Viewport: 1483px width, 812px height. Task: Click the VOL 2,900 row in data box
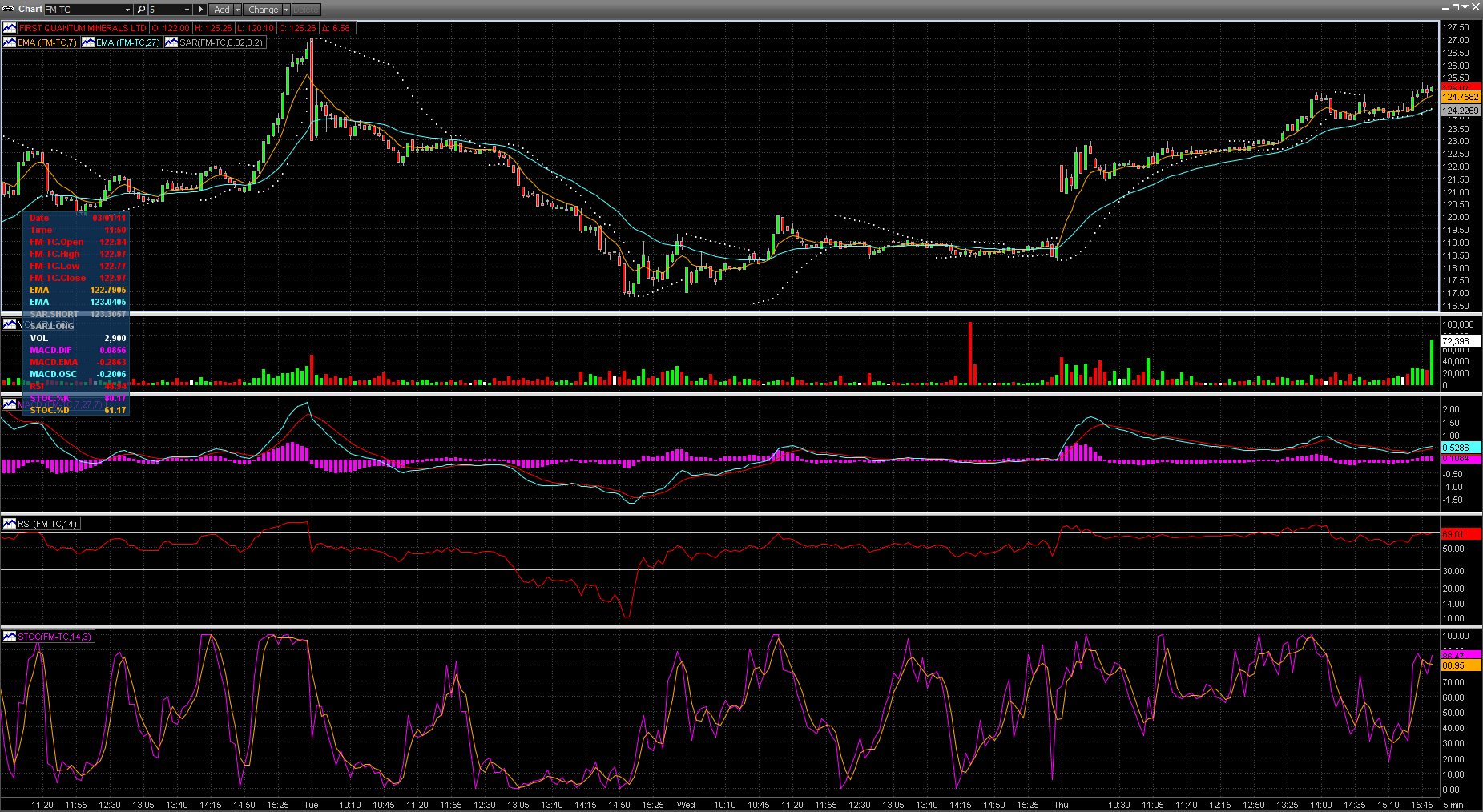pyautogui.click(x=78, y=338)
